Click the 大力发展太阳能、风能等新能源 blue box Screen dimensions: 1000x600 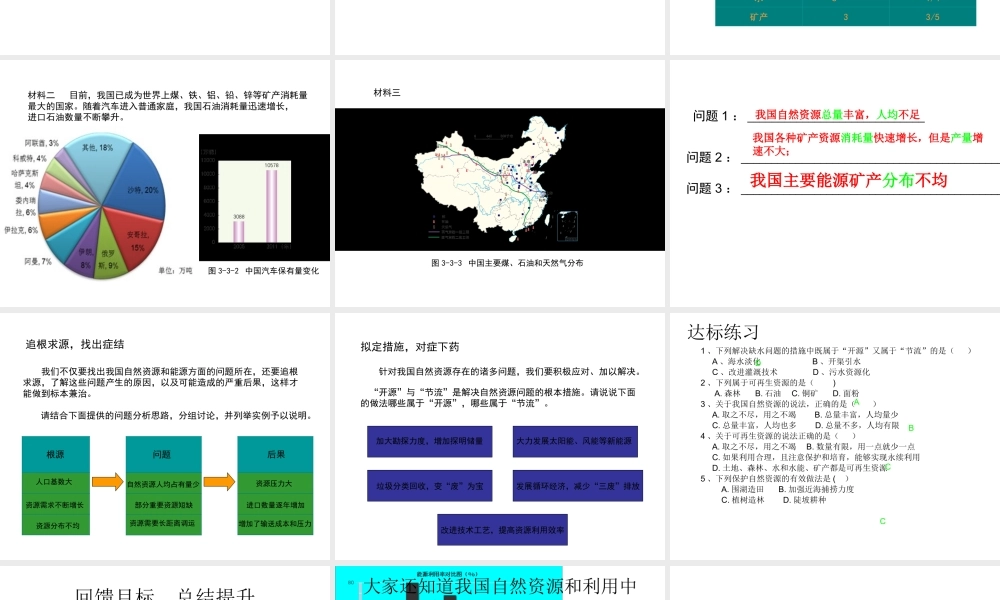point(575,441)
